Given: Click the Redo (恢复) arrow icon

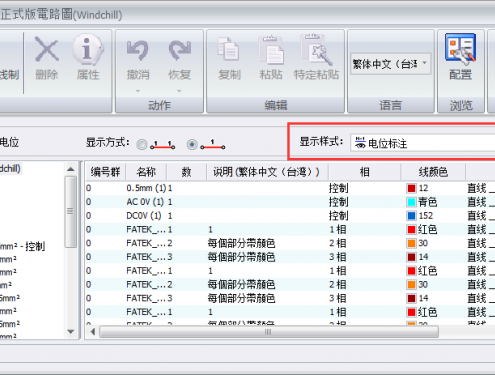Looking at the screenshot, I should pos(179,50).
